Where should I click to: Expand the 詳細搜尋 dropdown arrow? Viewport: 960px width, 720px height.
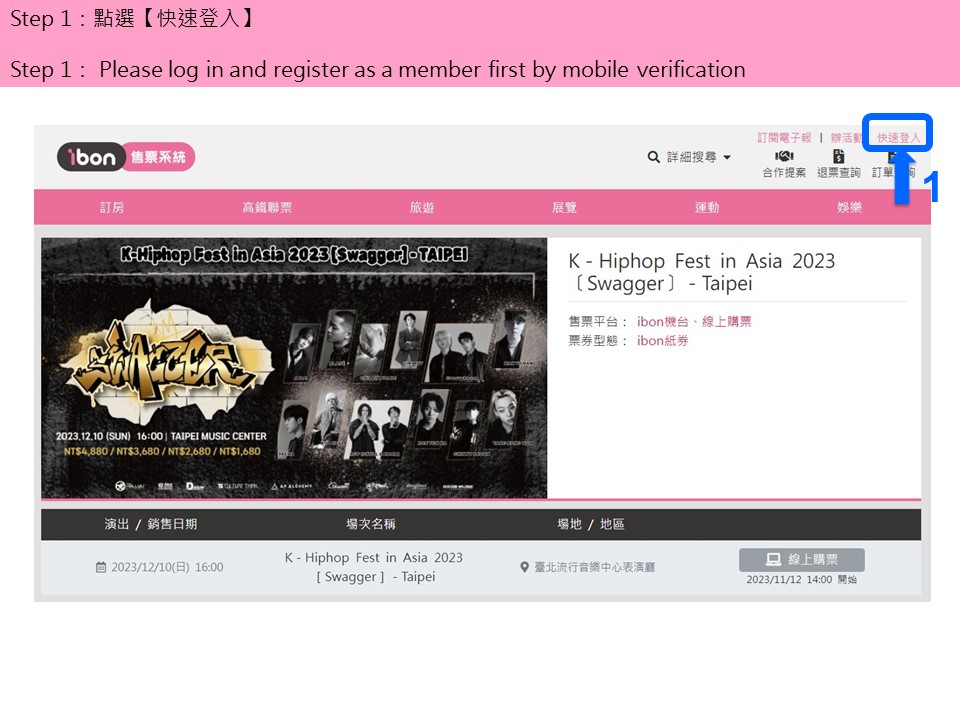727,158
